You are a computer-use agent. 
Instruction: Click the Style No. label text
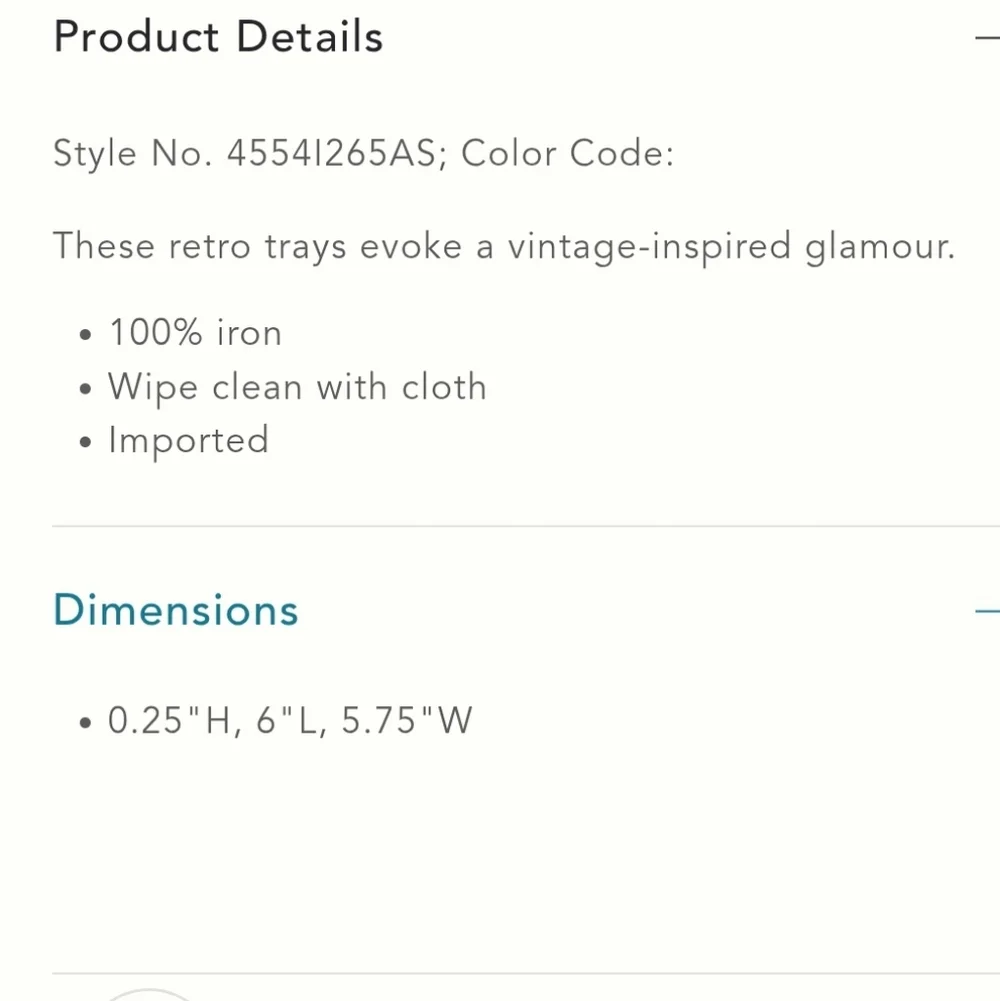(133, 153)
